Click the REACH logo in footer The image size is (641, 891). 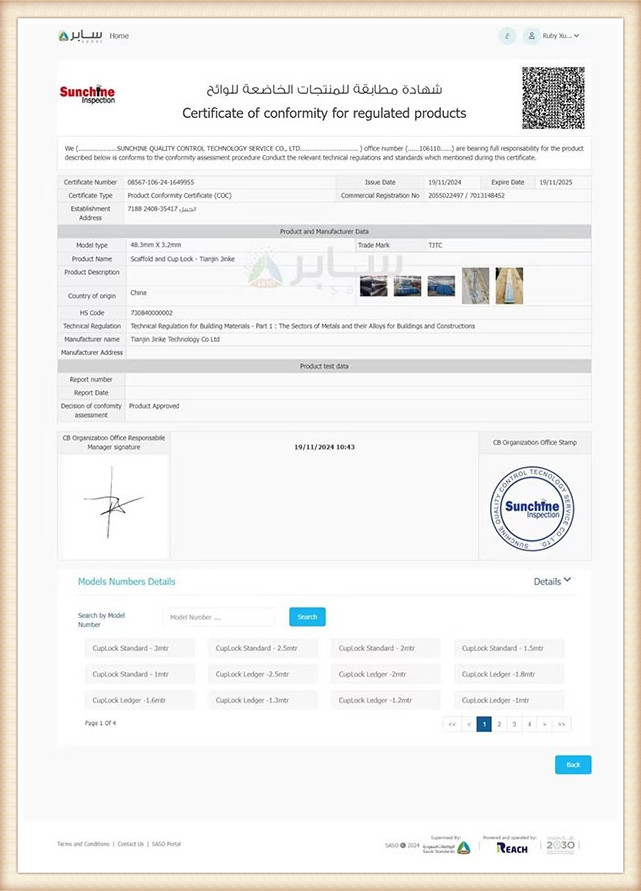click(512, 848)
